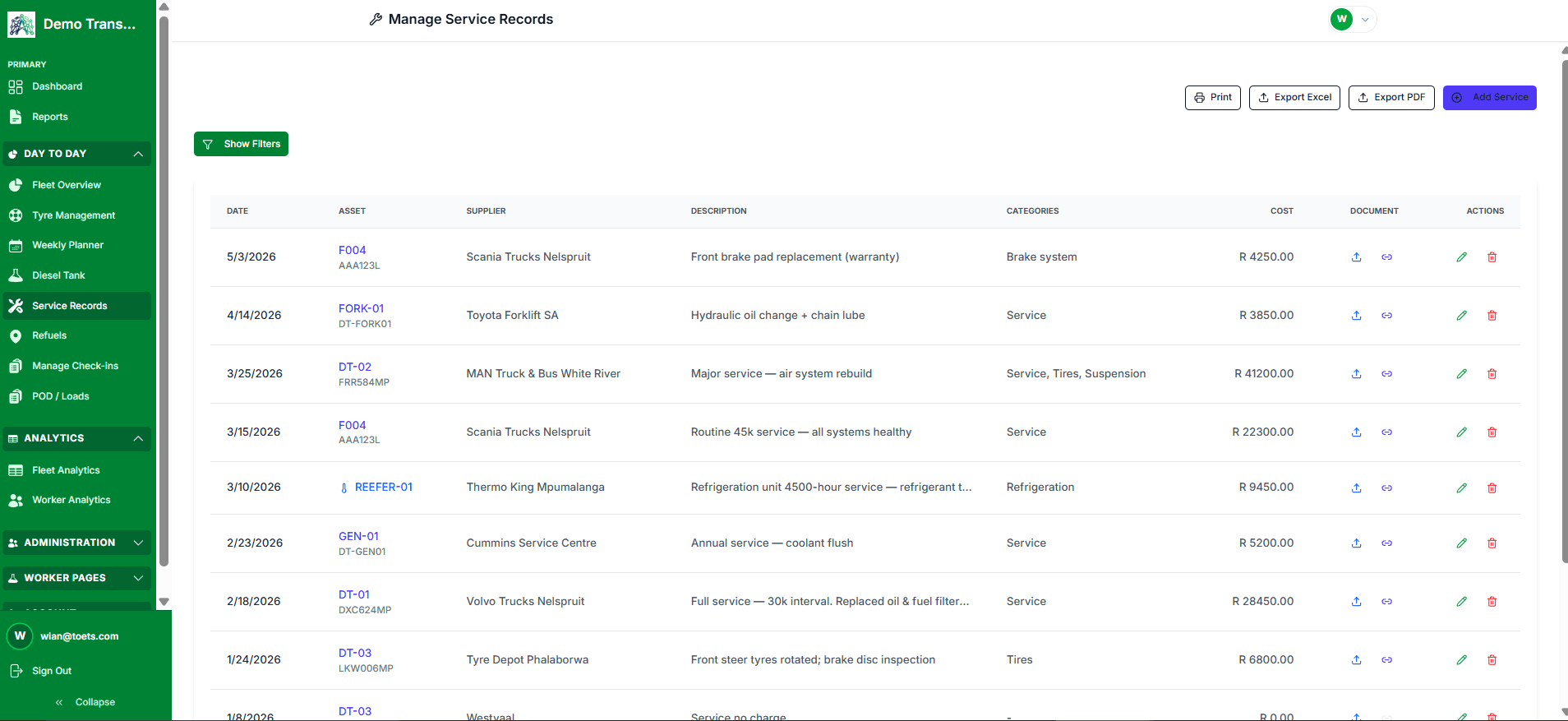
Task: Delete the Cummins Service Centre record
Action: click(x=1492, y=543)
